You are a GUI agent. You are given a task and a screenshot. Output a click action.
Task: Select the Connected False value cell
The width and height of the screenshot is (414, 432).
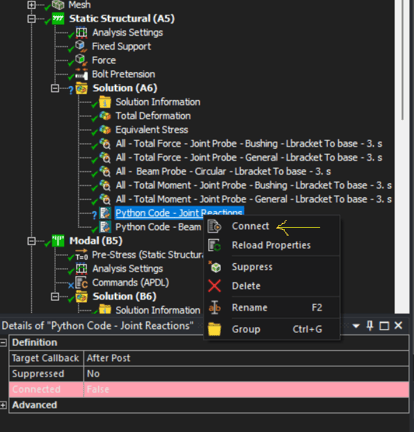[246, 389]
